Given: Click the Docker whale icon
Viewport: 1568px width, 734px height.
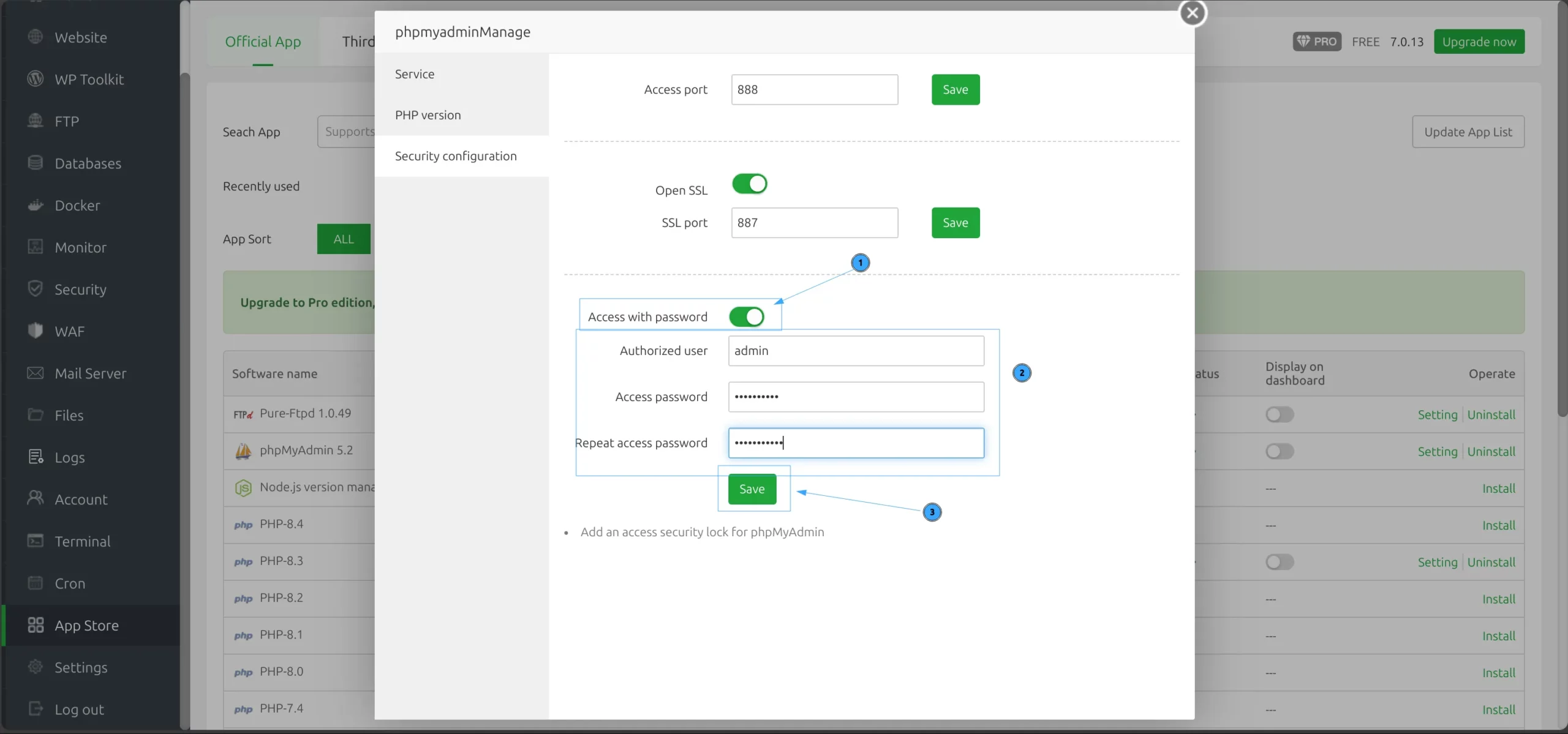Looking at the screenshot, I should click(36, 204).
